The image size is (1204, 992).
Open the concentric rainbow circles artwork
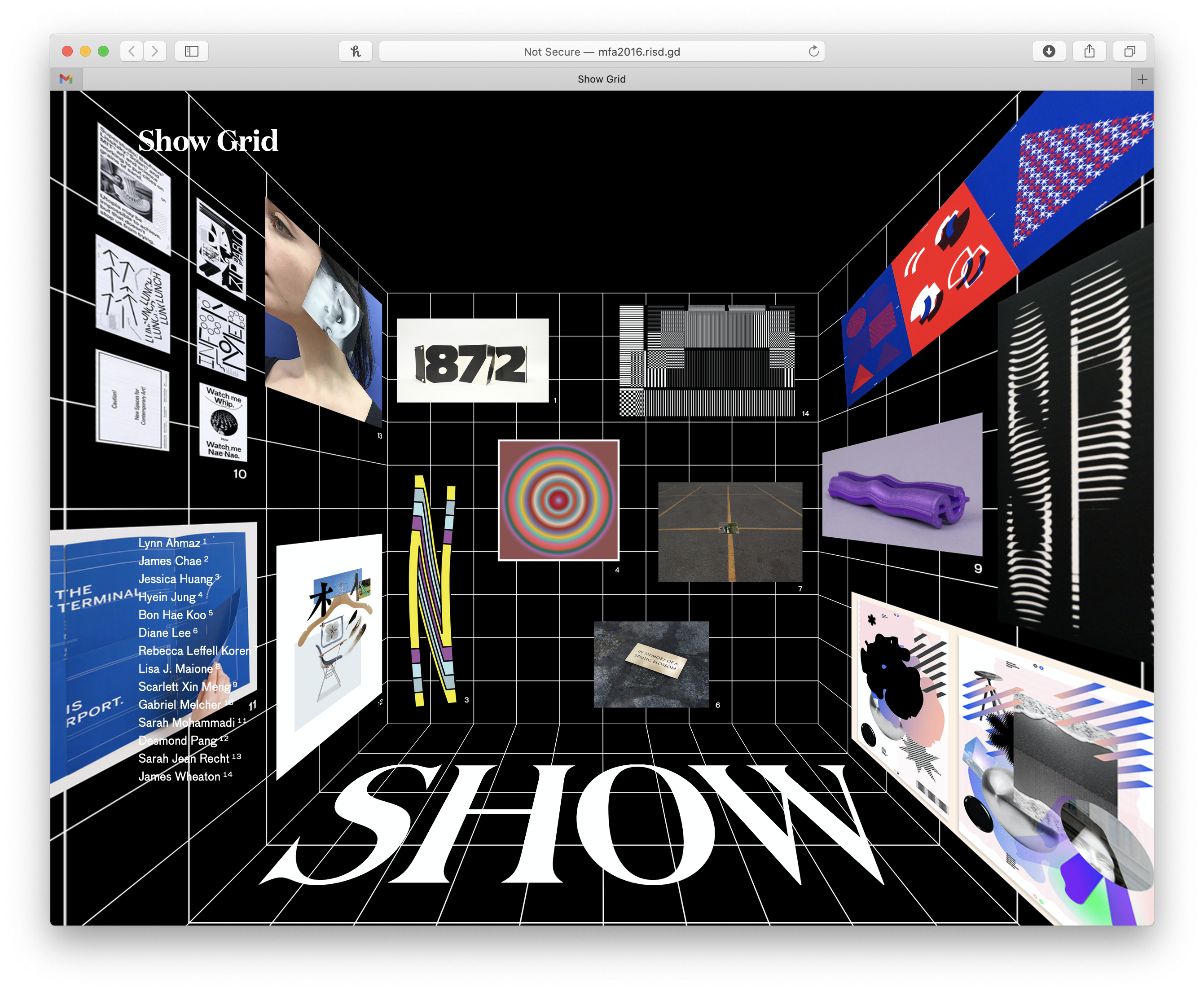[x=558, y=500]
